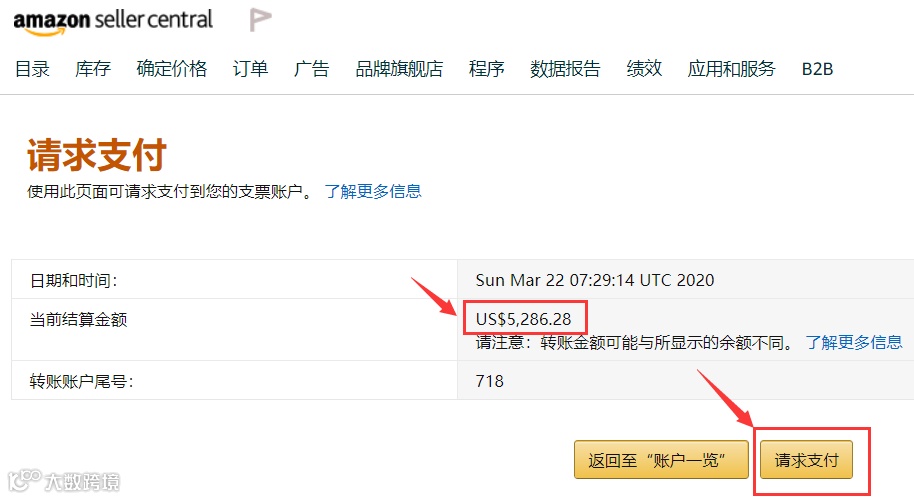The width and height of the screenshot is (914, 499).
Task: Click the 当前结算金额 label
Action: pos(78,319)
